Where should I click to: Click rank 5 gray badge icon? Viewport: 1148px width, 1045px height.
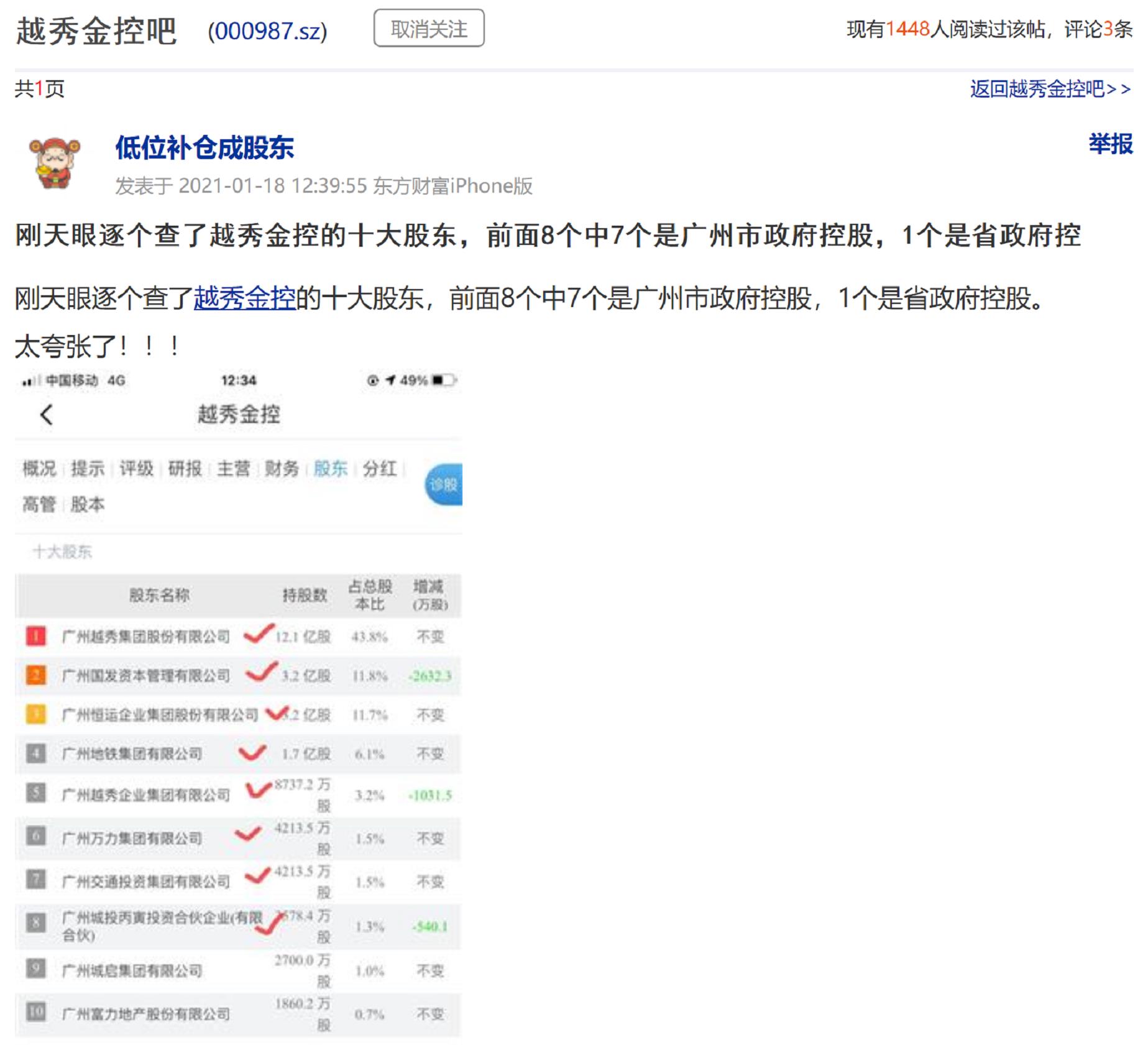click(x=36, y=793)
